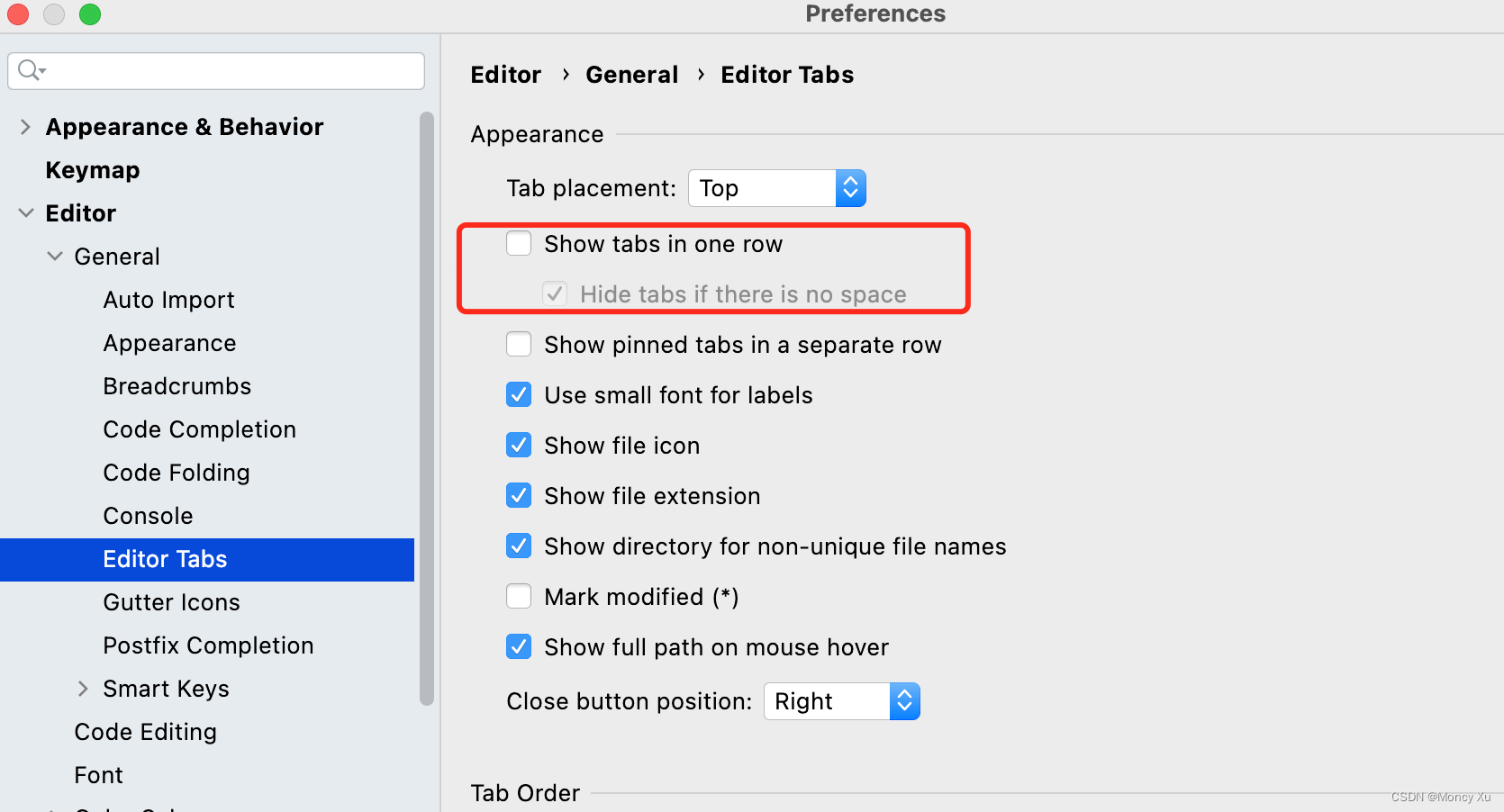Open Close button position dropdown
Image resolution: width=1504 pixels, height=812 pixels.
pos(841,701)
